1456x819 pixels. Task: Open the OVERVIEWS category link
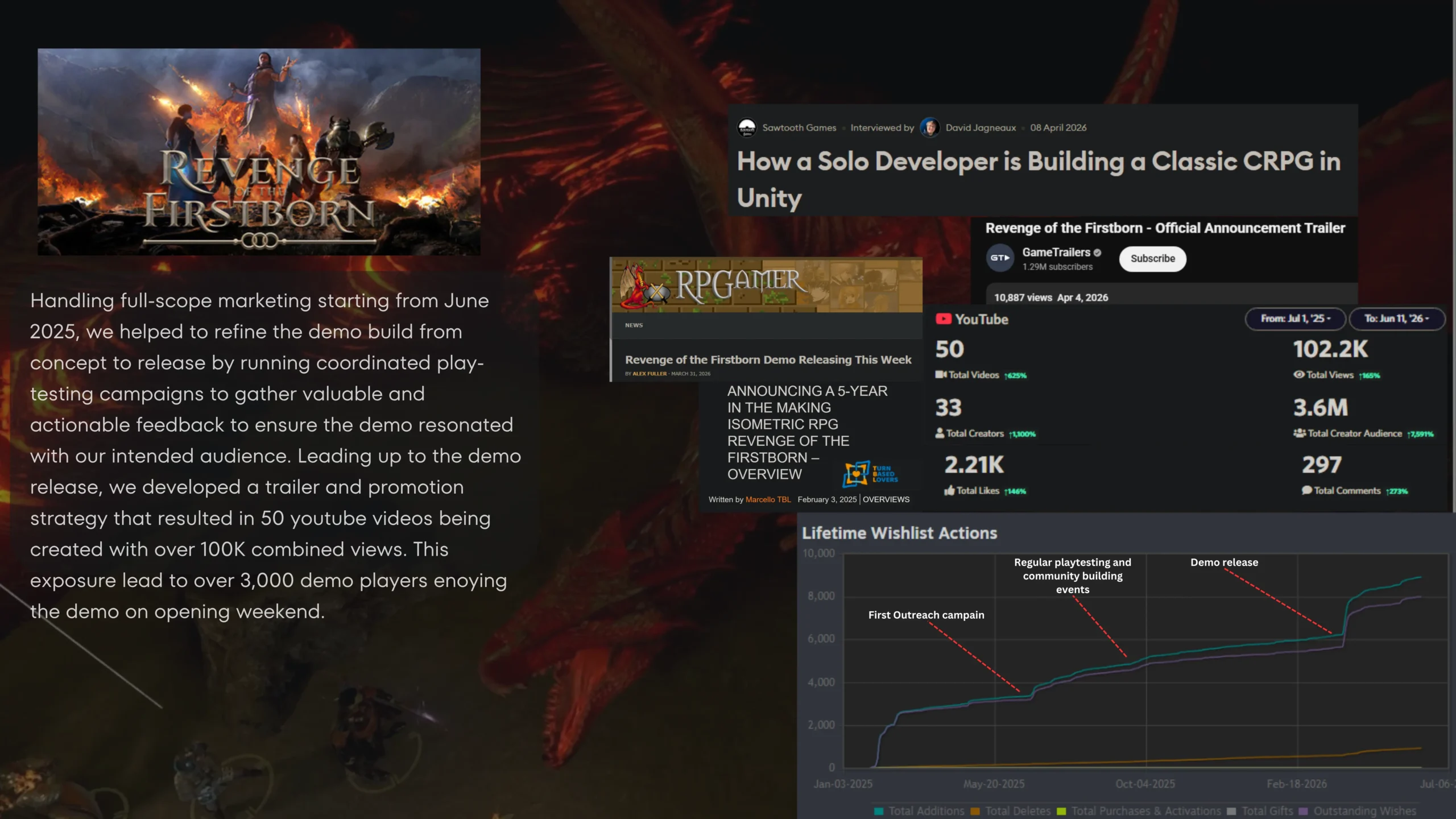pyautogui.click(x=886, y=499)
